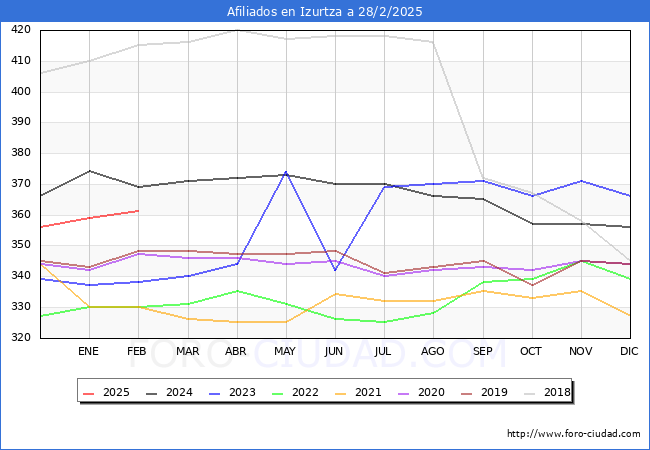The image size is (650, 450).
Task: Click the 340 y-axis value
Action: pos(21,276)
